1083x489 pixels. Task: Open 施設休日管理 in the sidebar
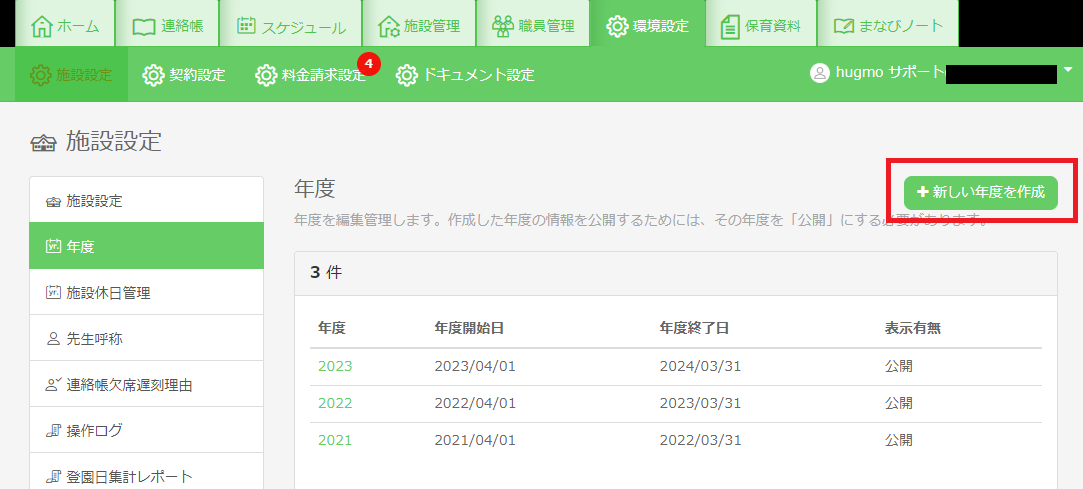tap(146, 292)
